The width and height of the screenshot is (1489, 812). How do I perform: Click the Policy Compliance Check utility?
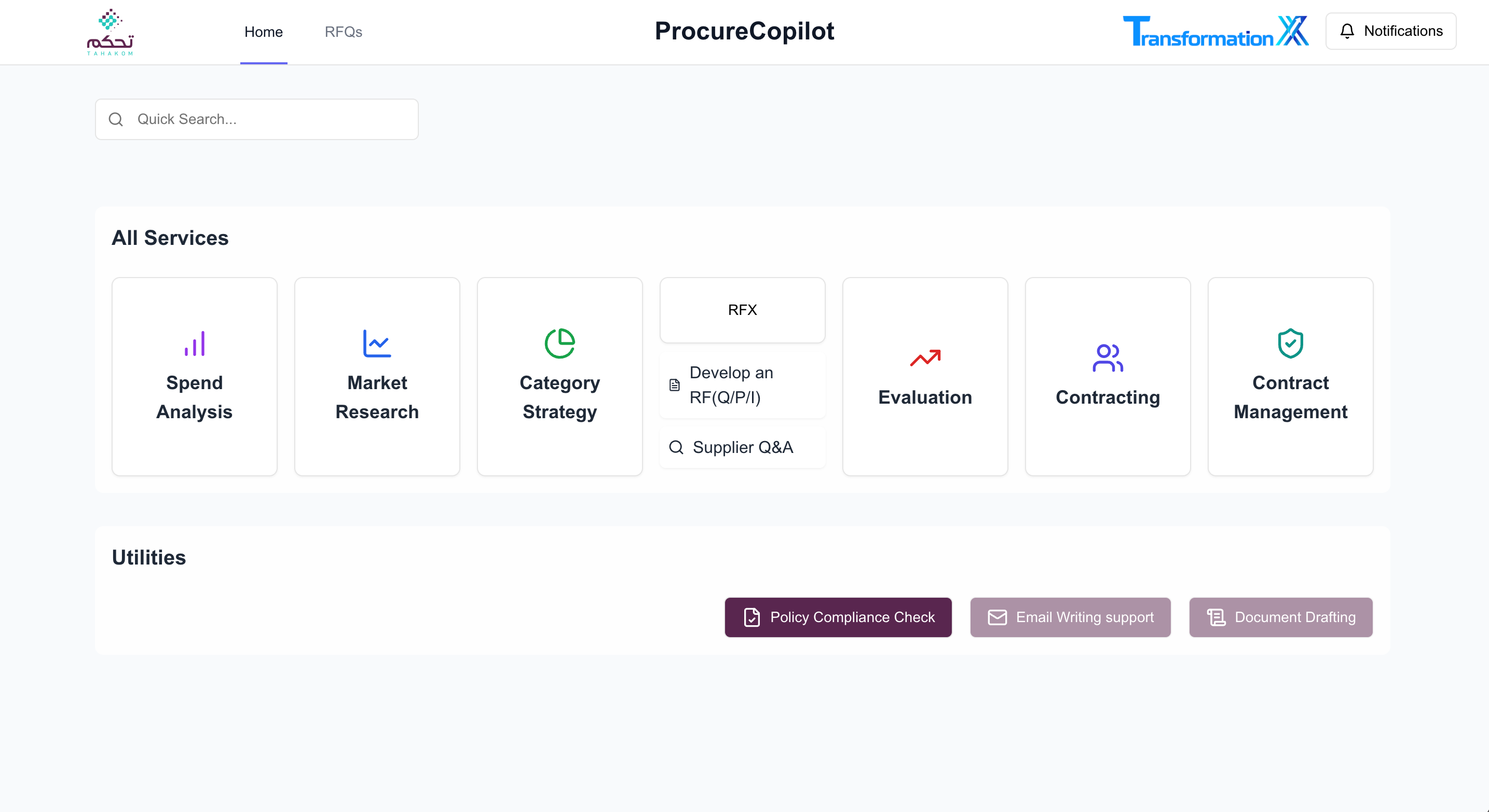click(x=838, y=617)
